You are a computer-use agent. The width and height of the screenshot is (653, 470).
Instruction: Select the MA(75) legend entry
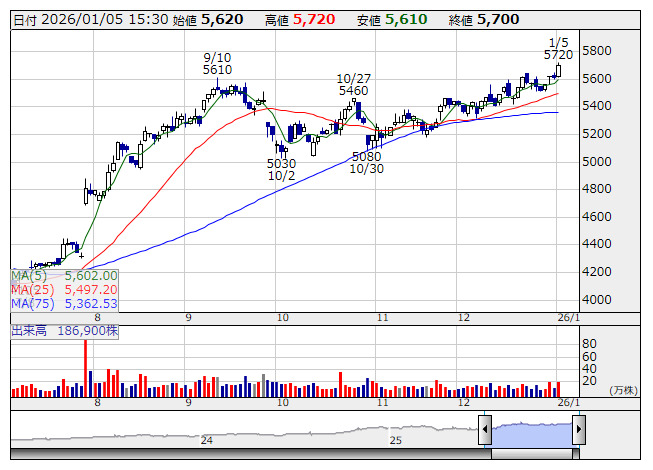point(64,303)
